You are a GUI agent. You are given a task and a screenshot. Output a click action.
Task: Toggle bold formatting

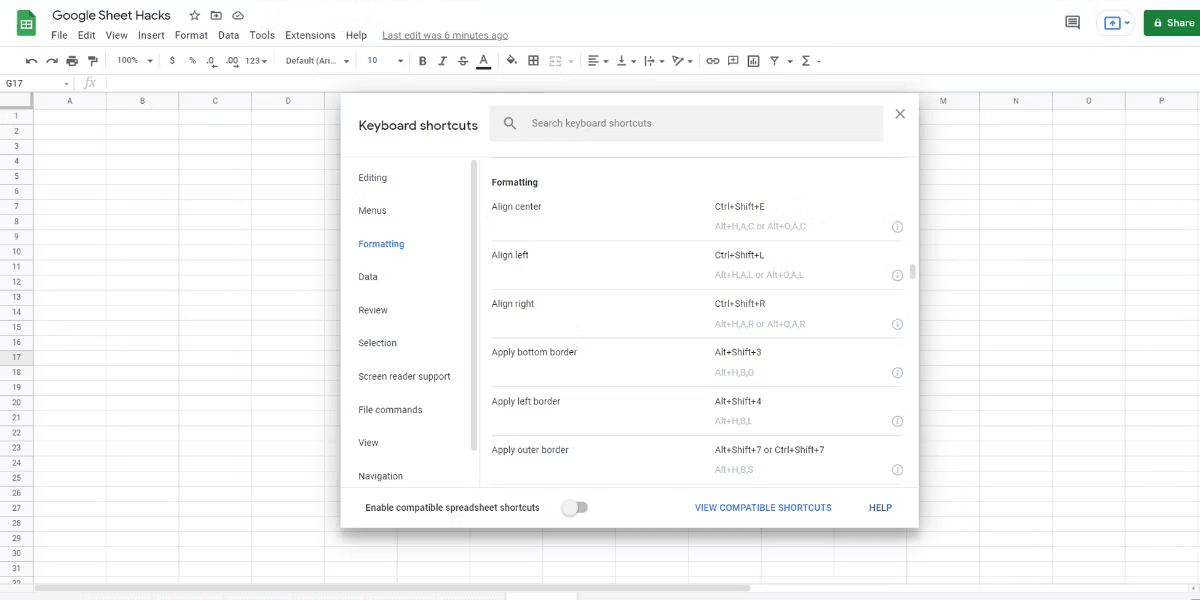(x=422, y=61)
